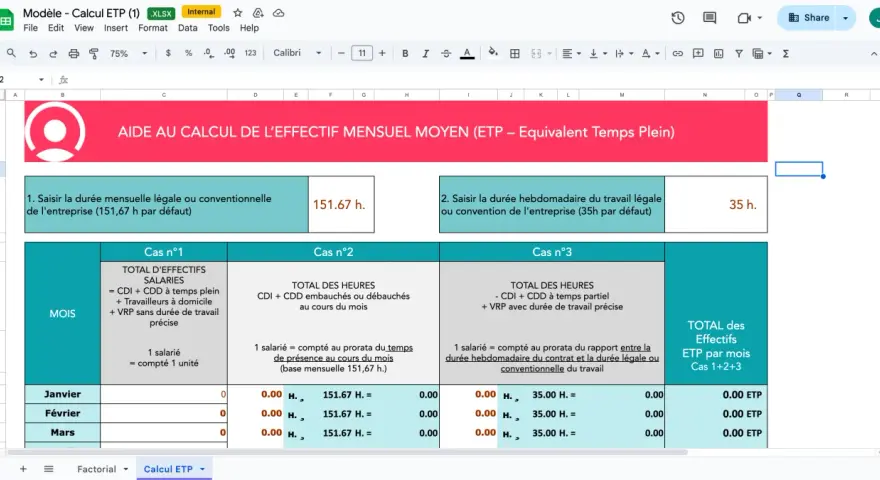Screen dimensions: 880x480
Task: Increase font size with plus button
Action: 382,53
